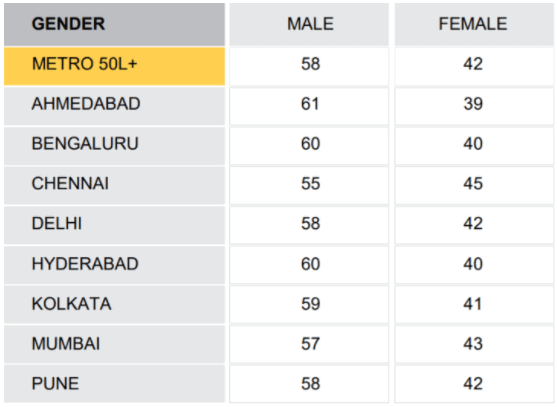Click the PUNE row label
This screenshot has width=557, height=407.
point(114,385)
